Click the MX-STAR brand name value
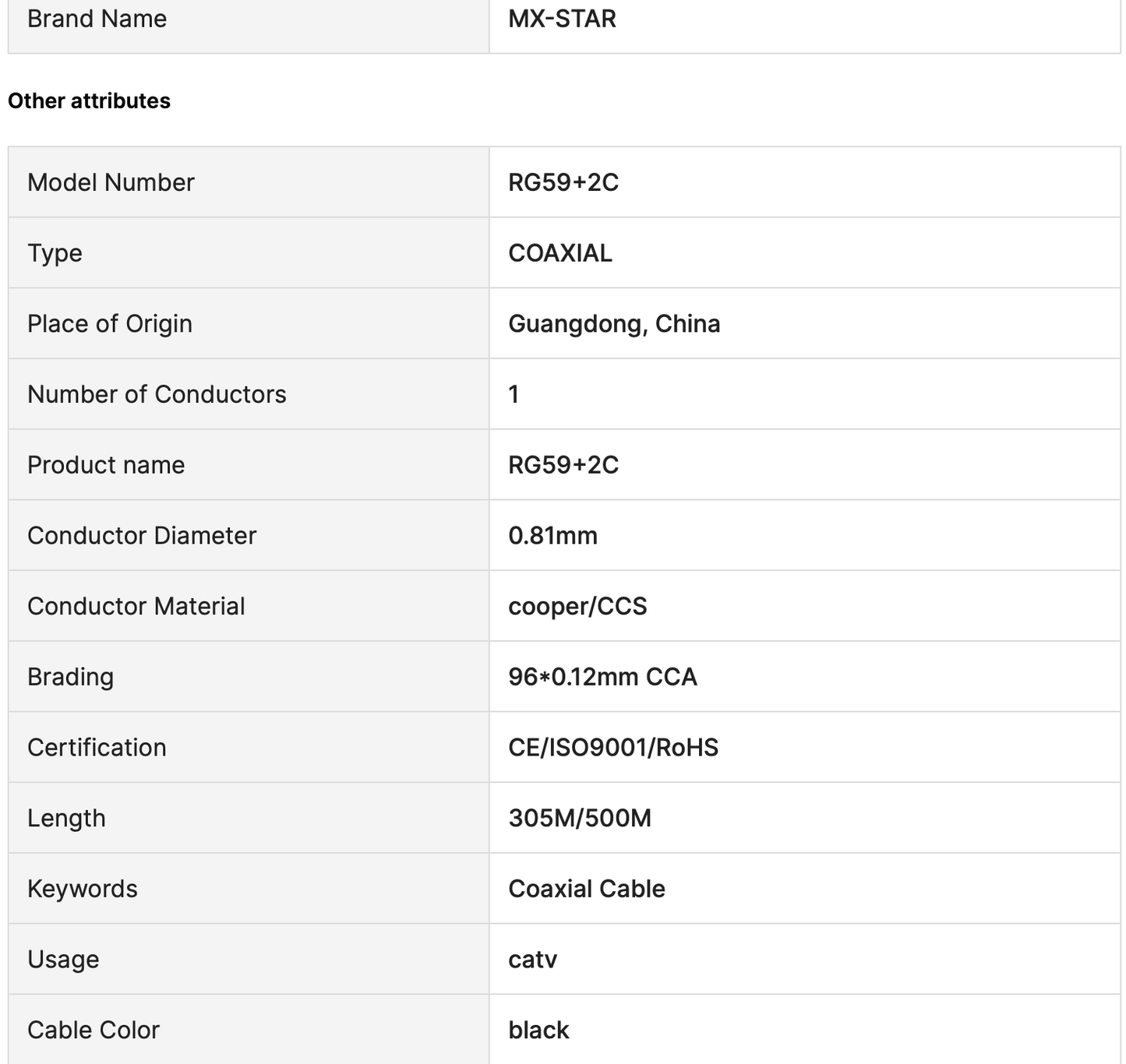Viewport: 1126px width, 1064px height. coord(562,19)
